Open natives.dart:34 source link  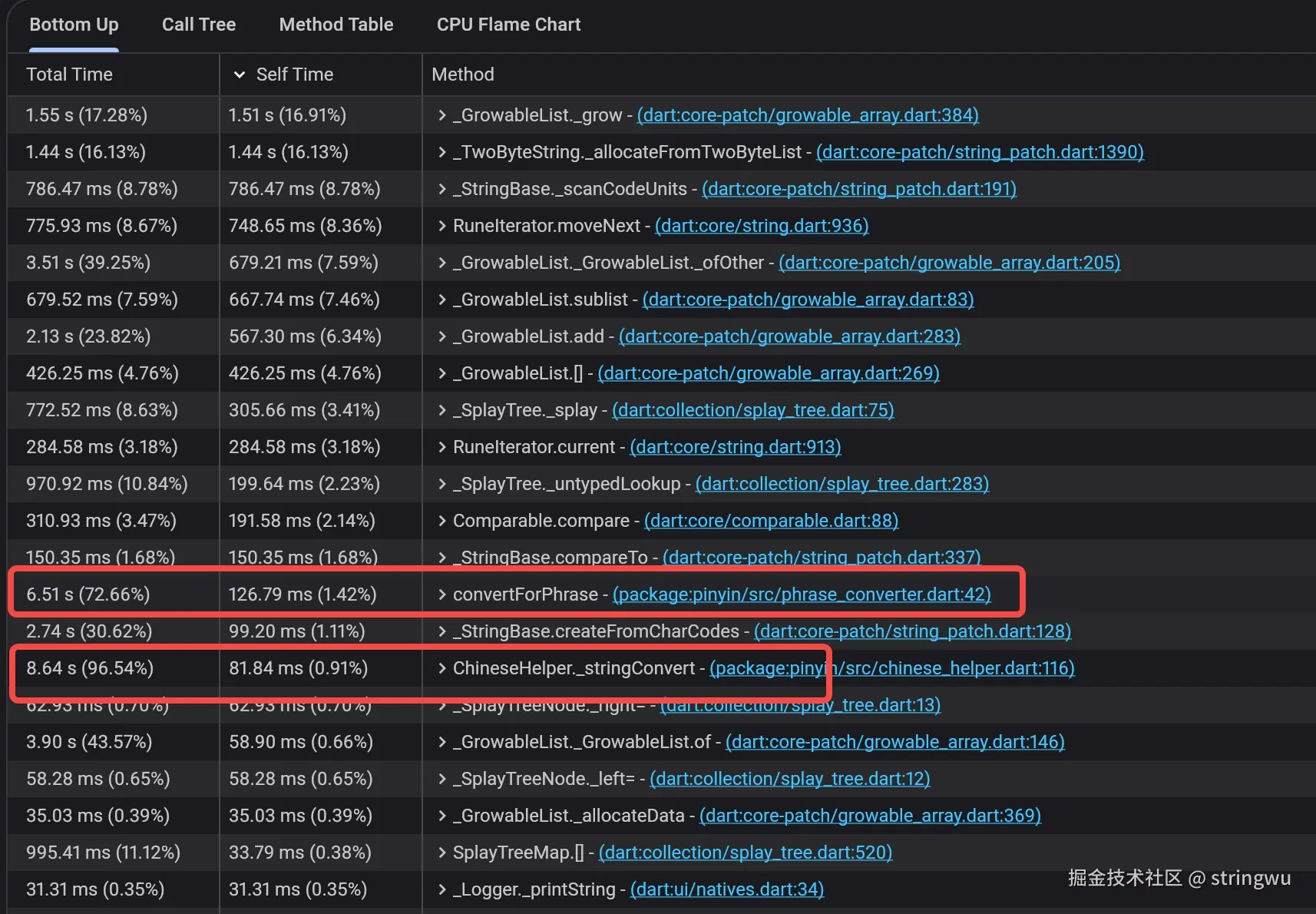click(x=727, y=889)
